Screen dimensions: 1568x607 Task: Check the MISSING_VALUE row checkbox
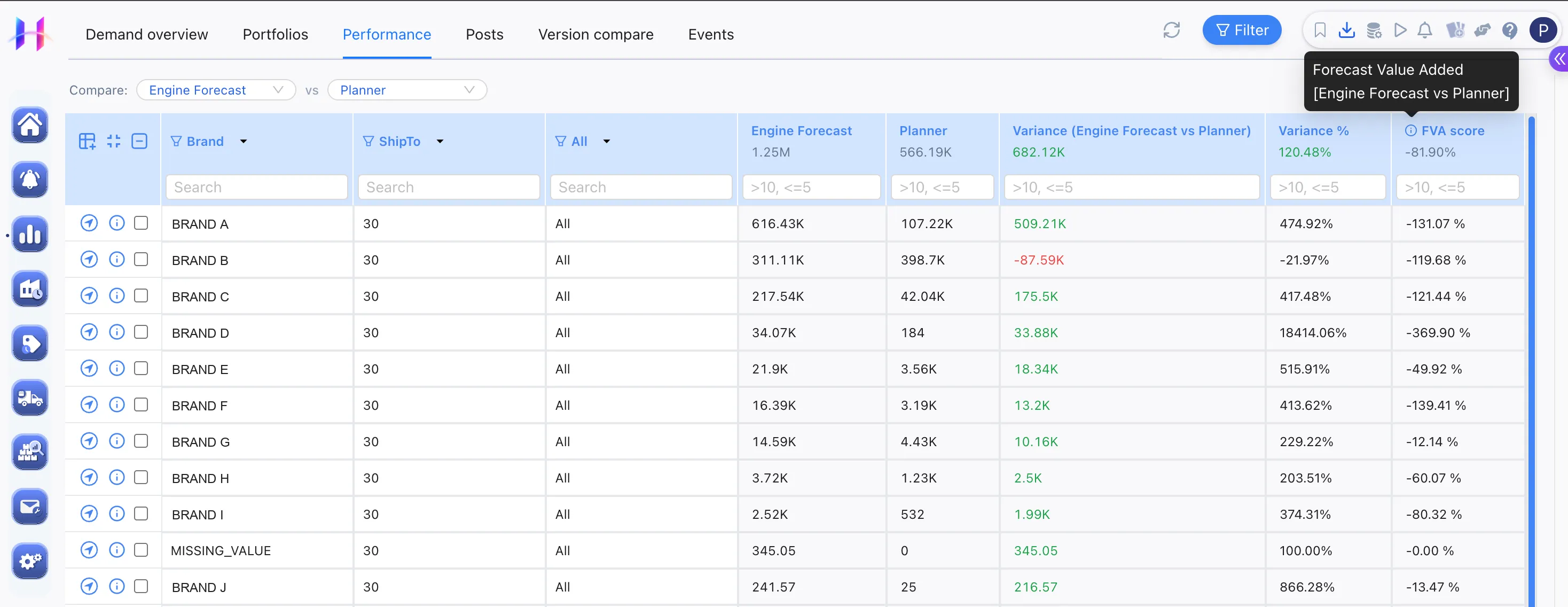[x=140, y=550]
